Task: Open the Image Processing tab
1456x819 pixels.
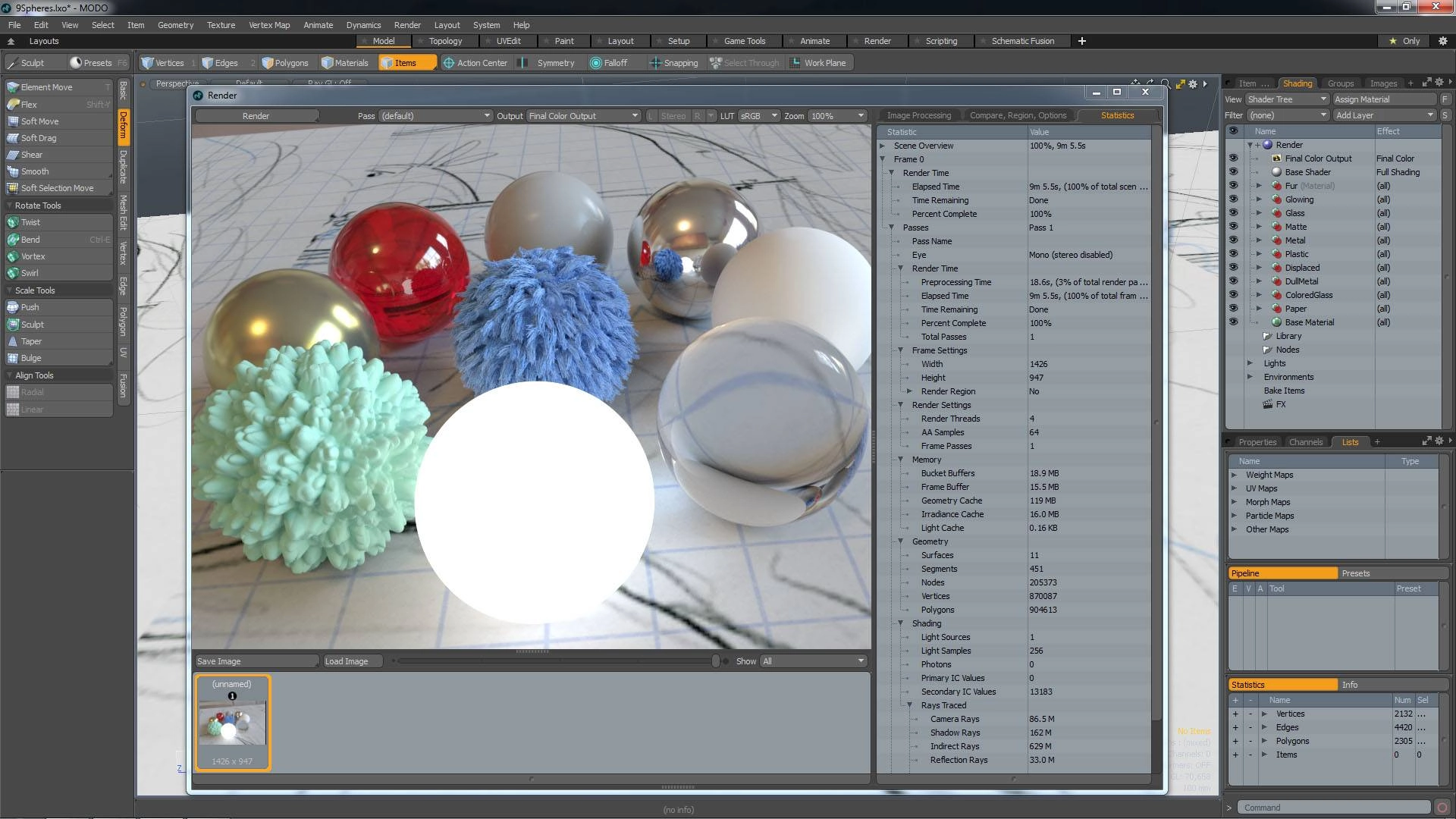Action: pyautogui.click(x=918, y=115)
